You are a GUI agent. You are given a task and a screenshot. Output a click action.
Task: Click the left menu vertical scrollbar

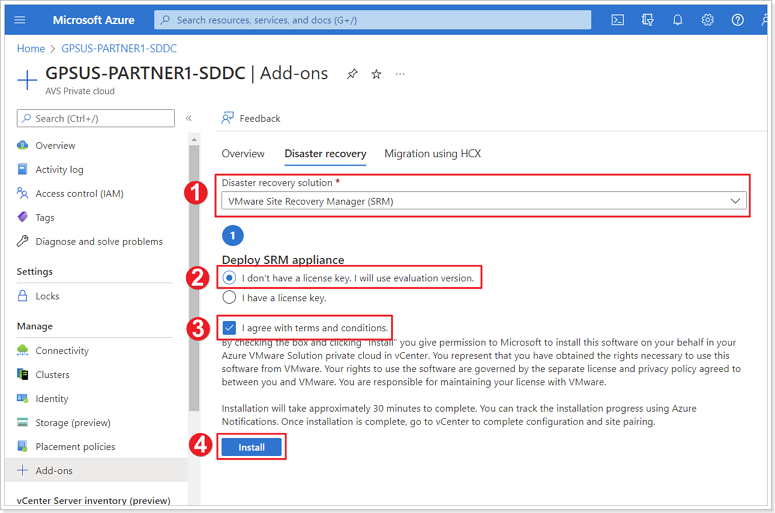pyautogui.click(x=194, y=278)
